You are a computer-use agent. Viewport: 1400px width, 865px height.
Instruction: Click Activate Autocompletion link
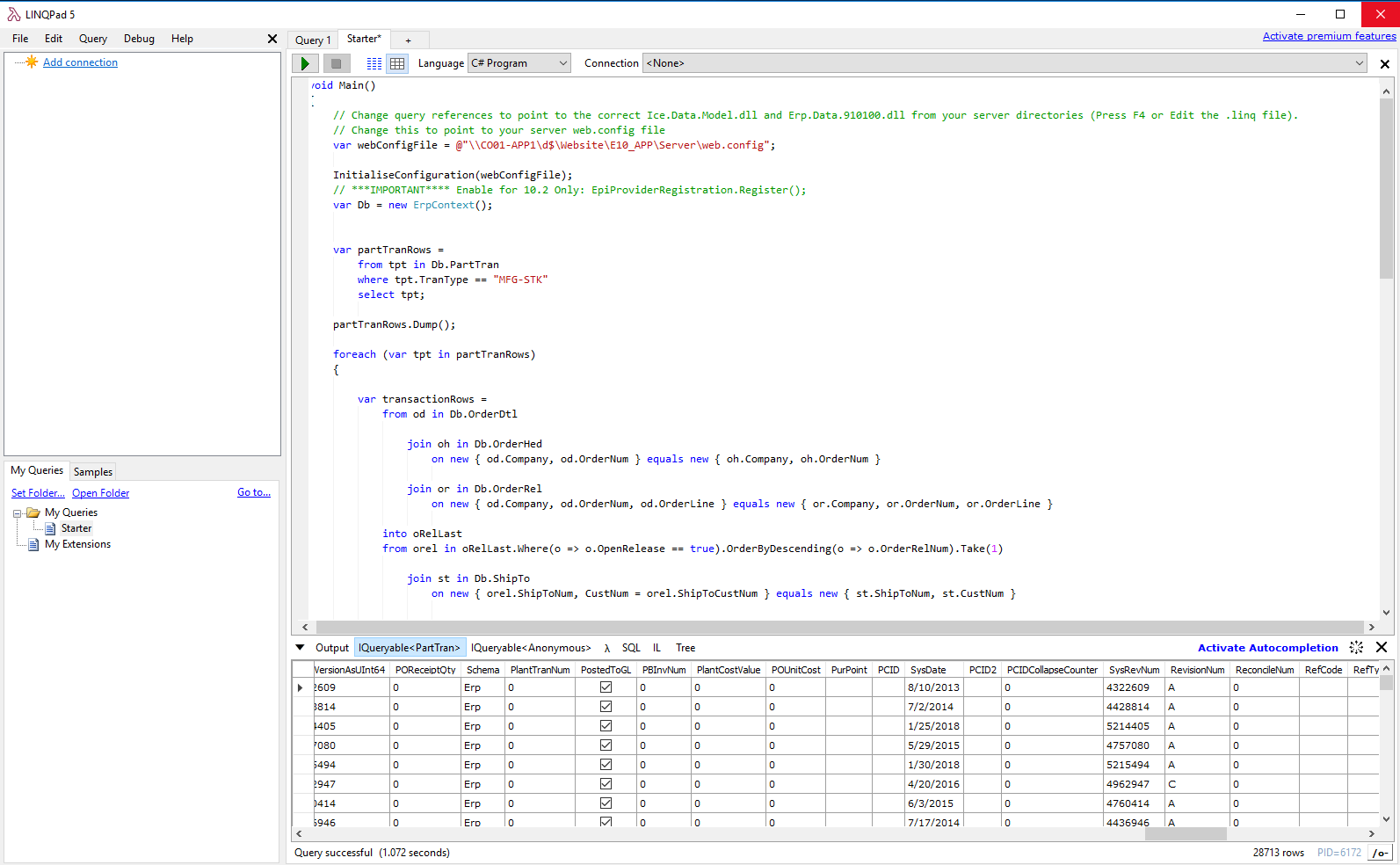coord(1267,648)
